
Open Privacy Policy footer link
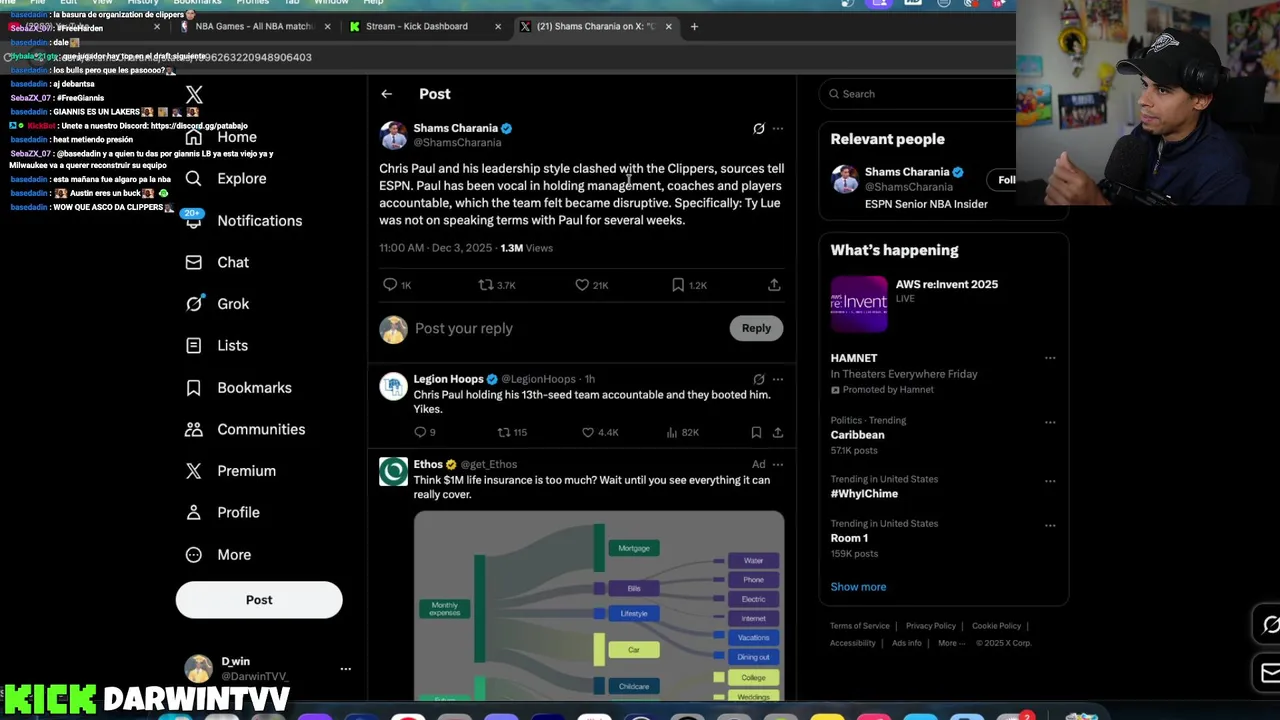pos(930,626)
